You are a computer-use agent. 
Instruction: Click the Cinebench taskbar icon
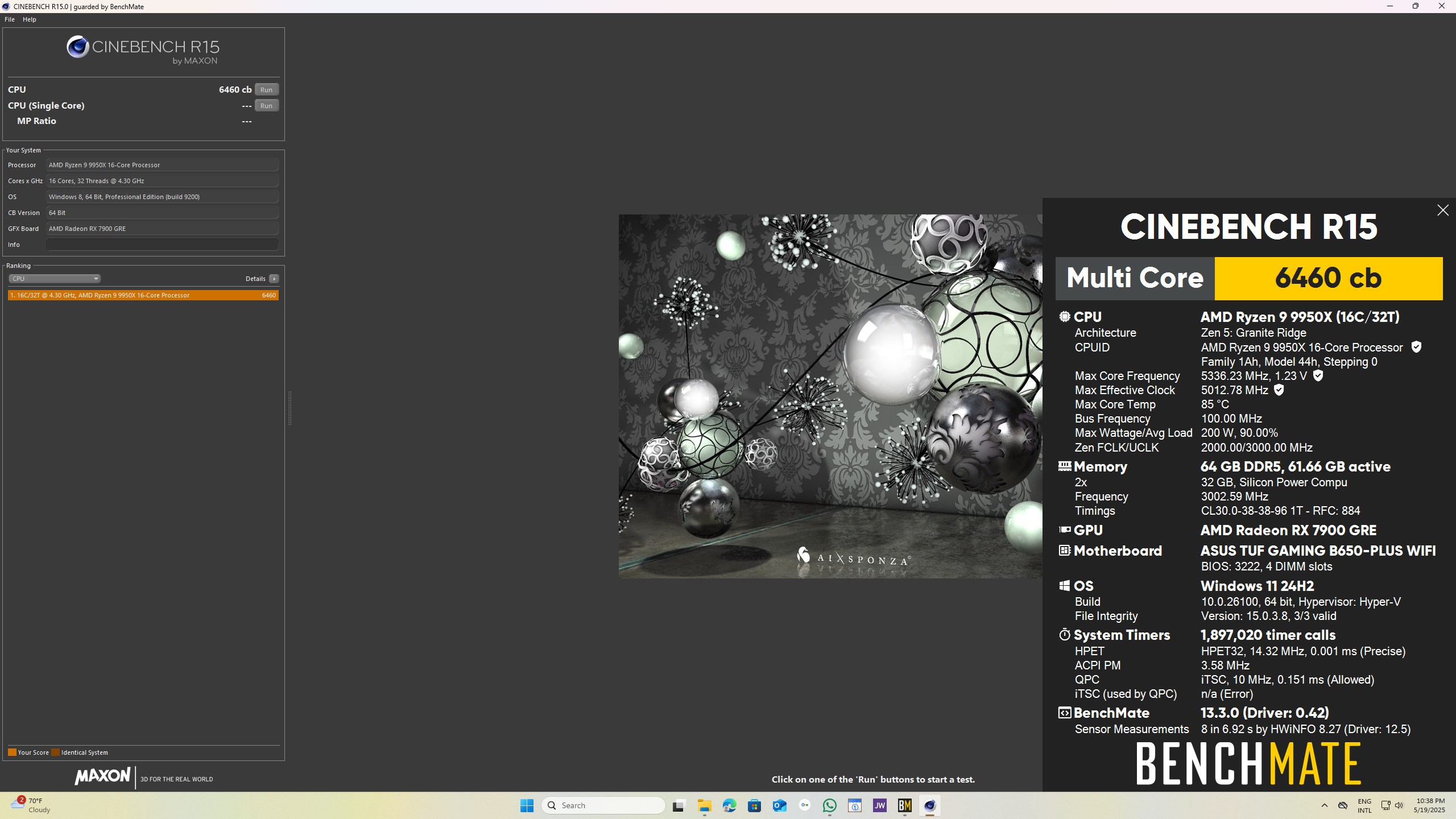[x=930, y=805]
